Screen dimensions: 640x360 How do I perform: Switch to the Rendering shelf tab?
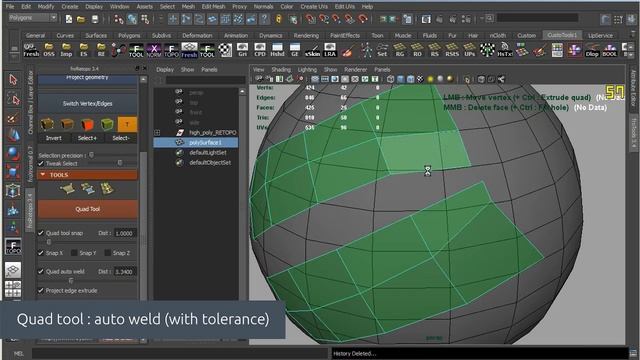click(306, 36)
